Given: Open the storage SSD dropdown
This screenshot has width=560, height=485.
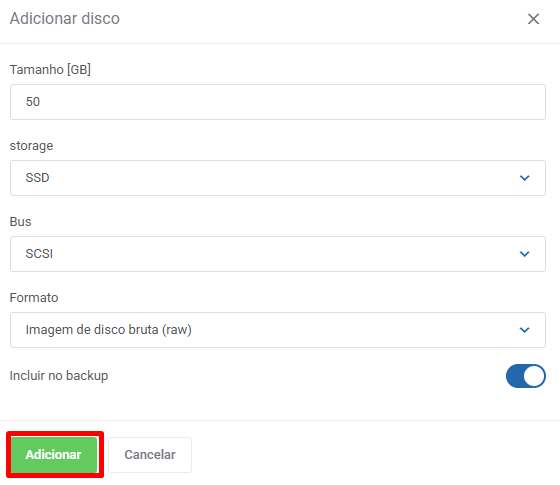Looking at the screenshot, I should (x=278, y=178).
